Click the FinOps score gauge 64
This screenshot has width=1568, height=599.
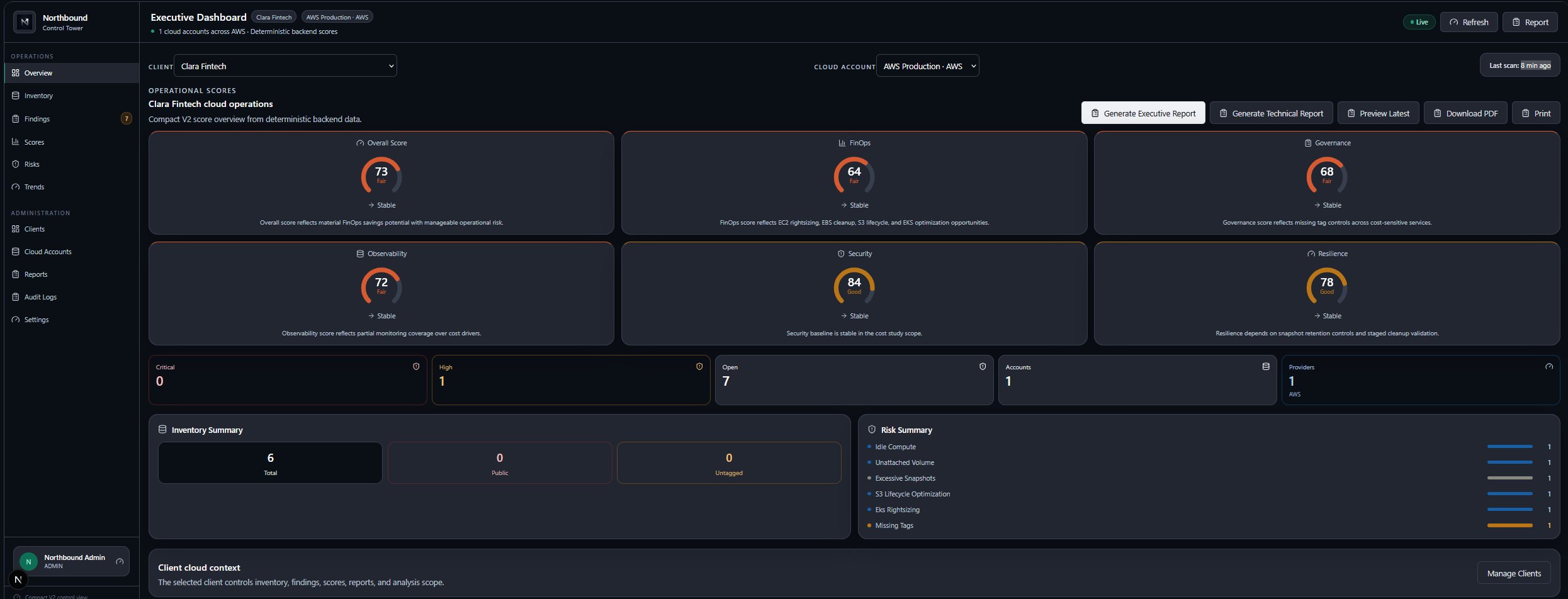854,176
